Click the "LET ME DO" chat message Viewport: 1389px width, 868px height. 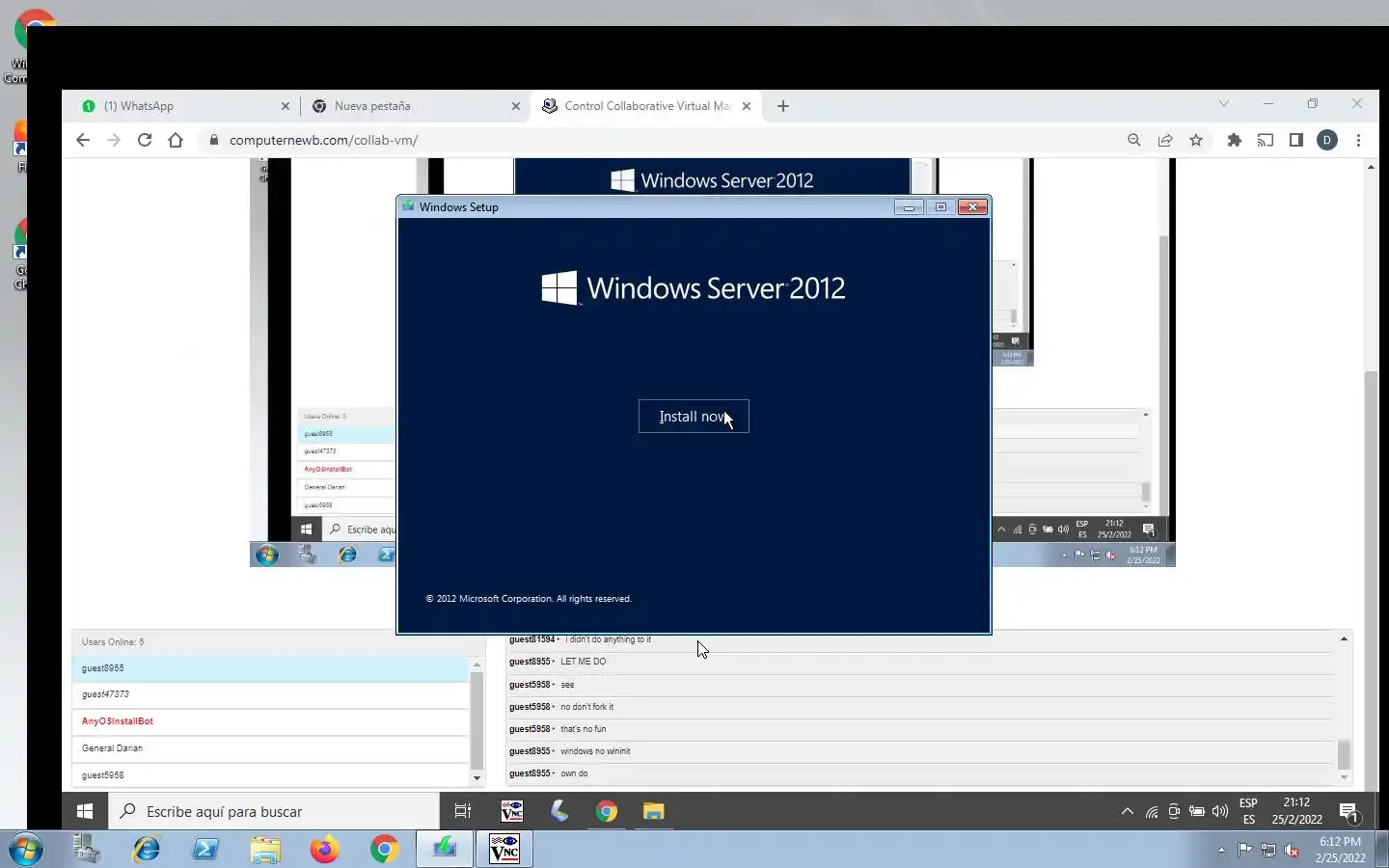click(583, 662)
